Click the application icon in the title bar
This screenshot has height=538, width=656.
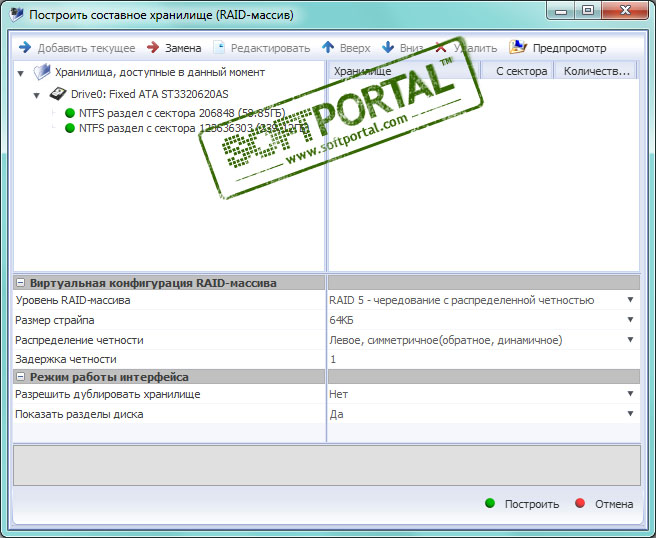point(17,14)
